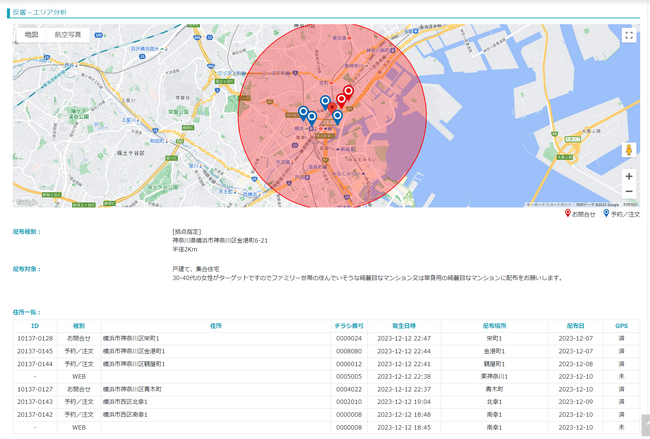This screenshot has width=650, height=439.
Task: Click the ID column header
Action: (x=35, y=326)
